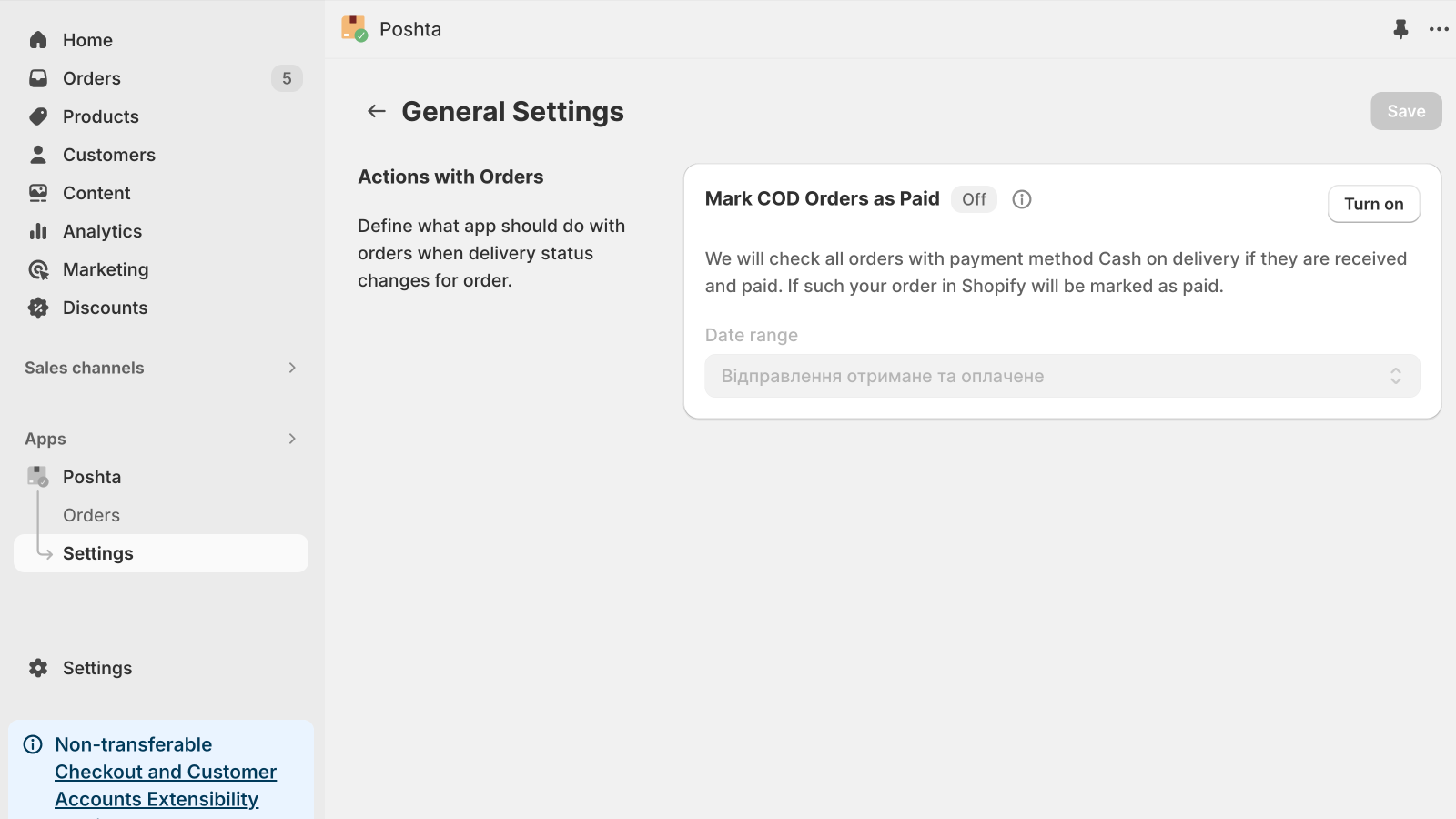Click the Home house icon in sidebar
Screen dimensions: 1456x819
(38, 40)
